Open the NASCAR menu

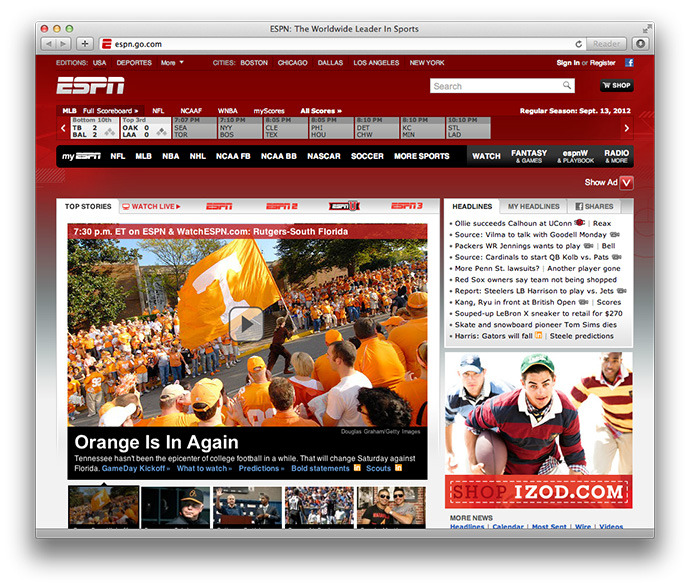click(x=323, y=156)
